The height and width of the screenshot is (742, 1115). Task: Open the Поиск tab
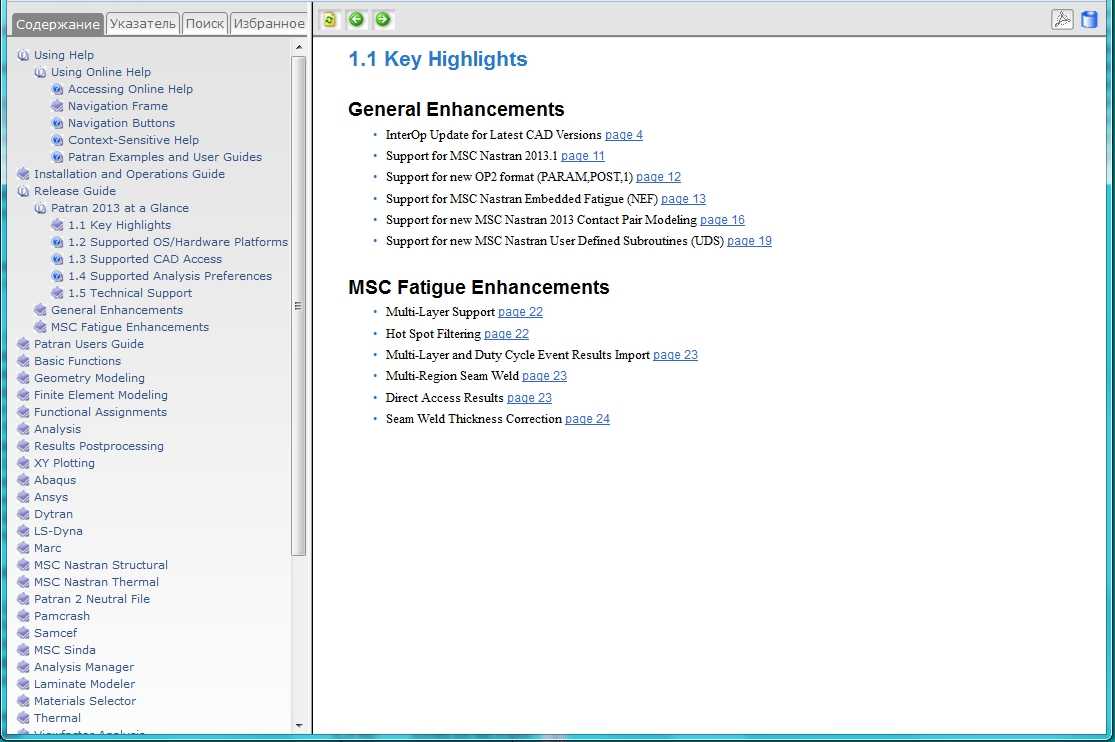click(205, 23)
